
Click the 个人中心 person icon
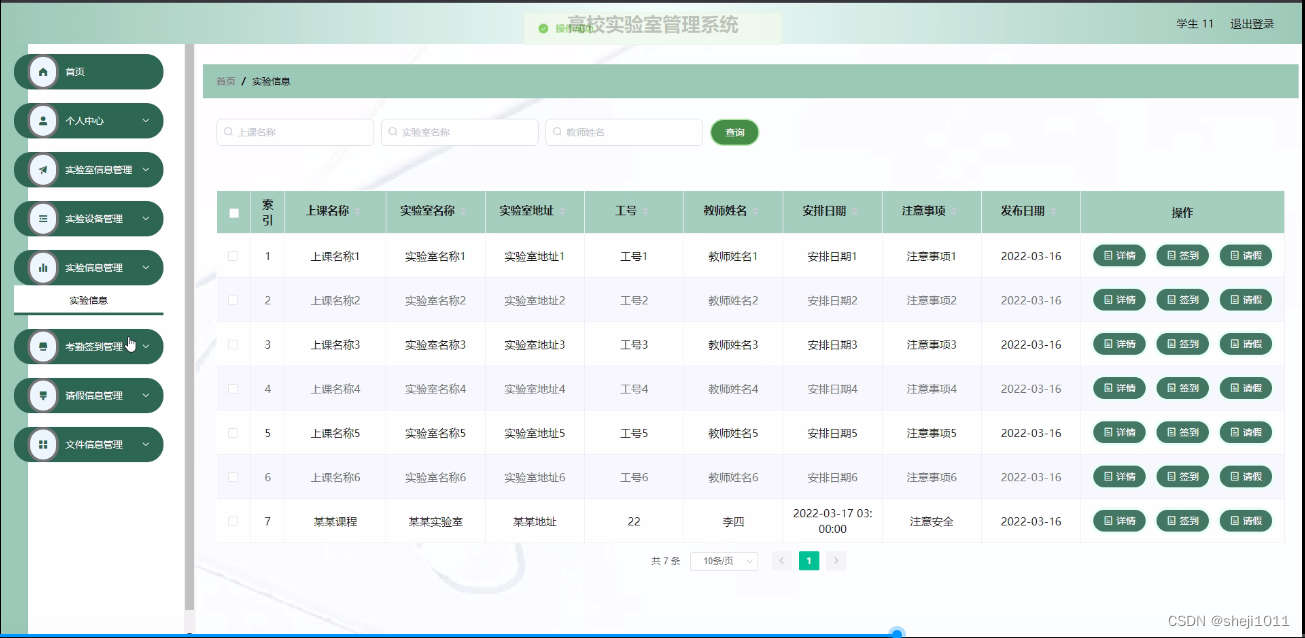point(41,120)
